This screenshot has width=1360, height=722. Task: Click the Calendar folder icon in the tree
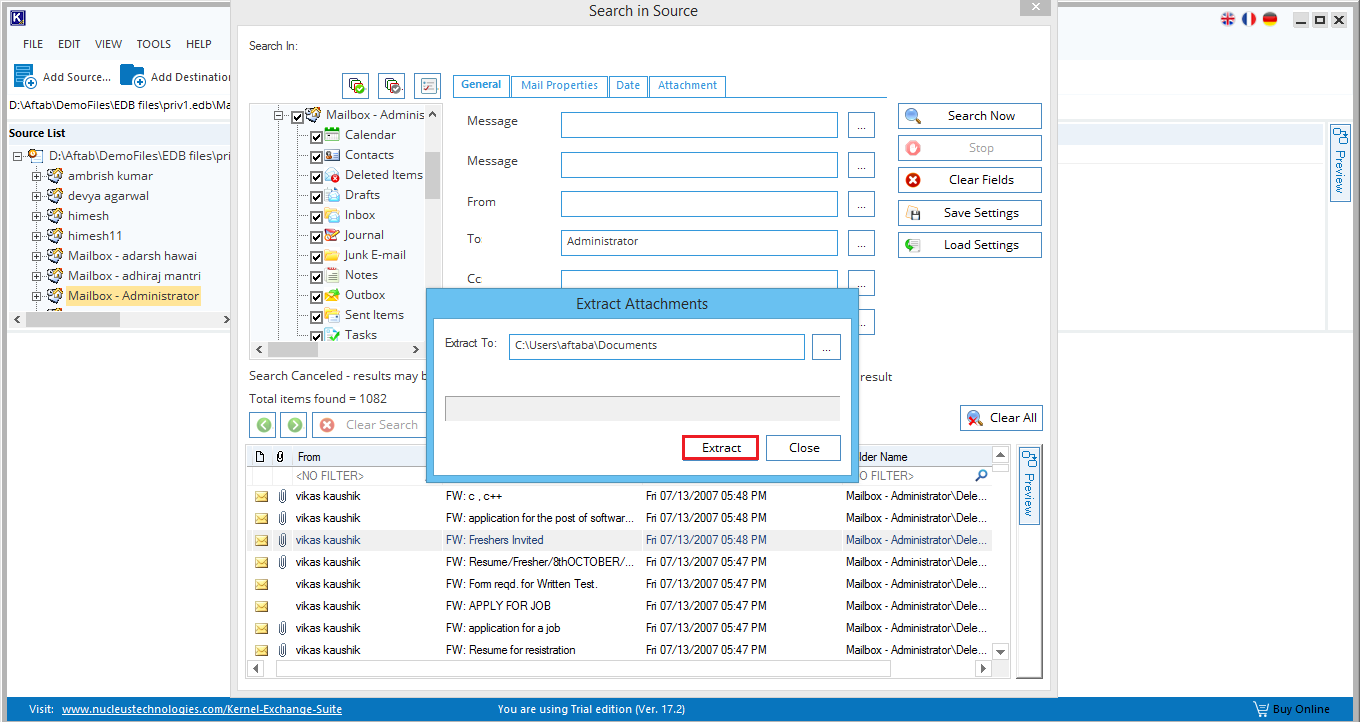[x=332, y=135]
